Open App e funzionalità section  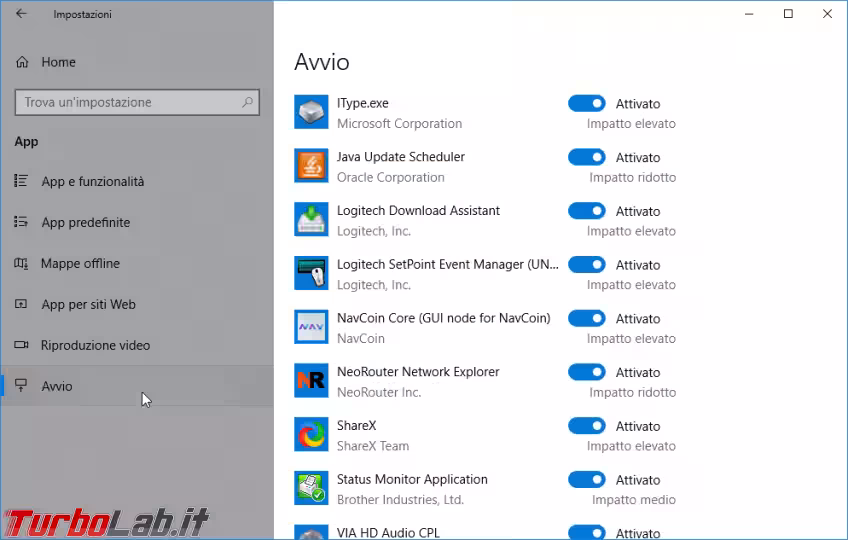[137, 181]
